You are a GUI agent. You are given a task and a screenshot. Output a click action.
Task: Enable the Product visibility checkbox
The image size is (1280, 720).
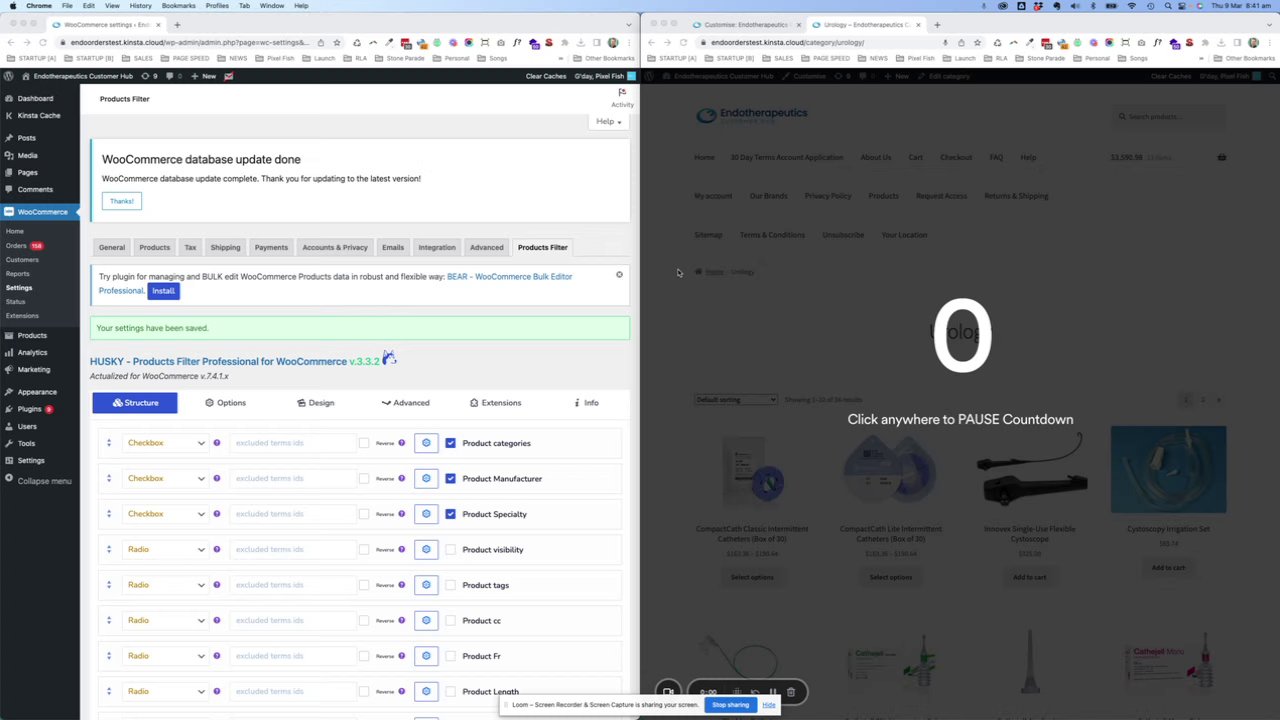[450, 549]
